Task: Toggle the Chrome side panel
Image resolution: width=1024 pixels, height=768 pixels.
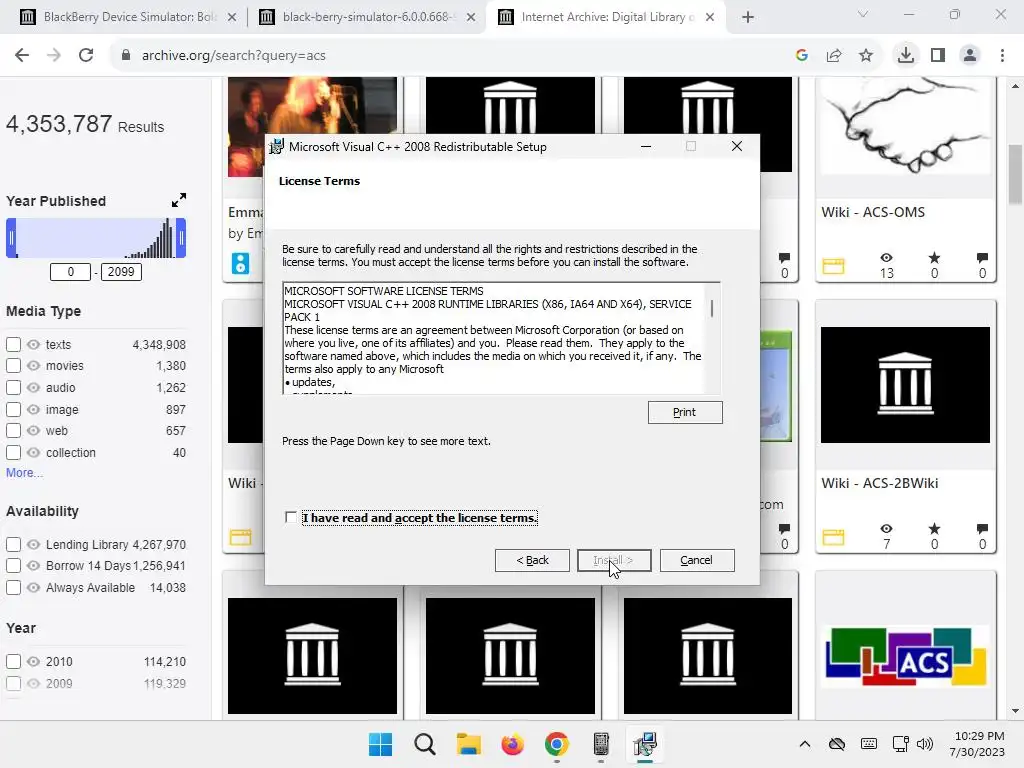Action: (x=938, y=56)
